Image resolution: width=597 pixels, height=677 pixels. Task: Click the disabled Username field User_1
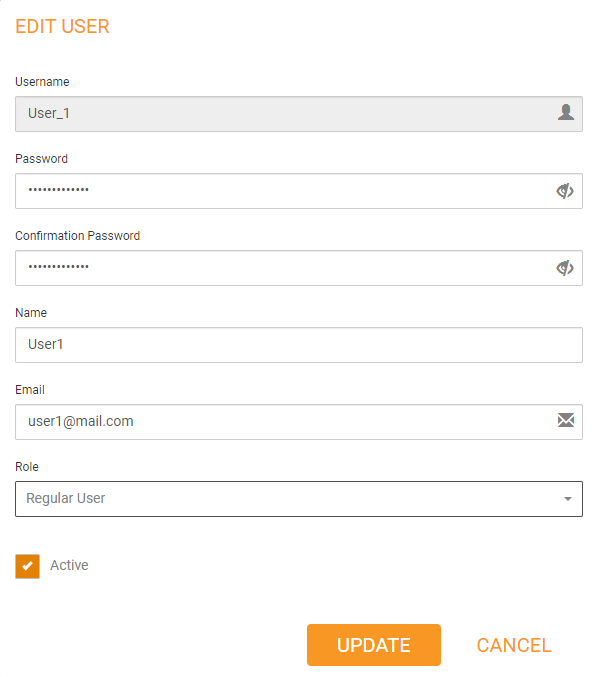(299, 114)
